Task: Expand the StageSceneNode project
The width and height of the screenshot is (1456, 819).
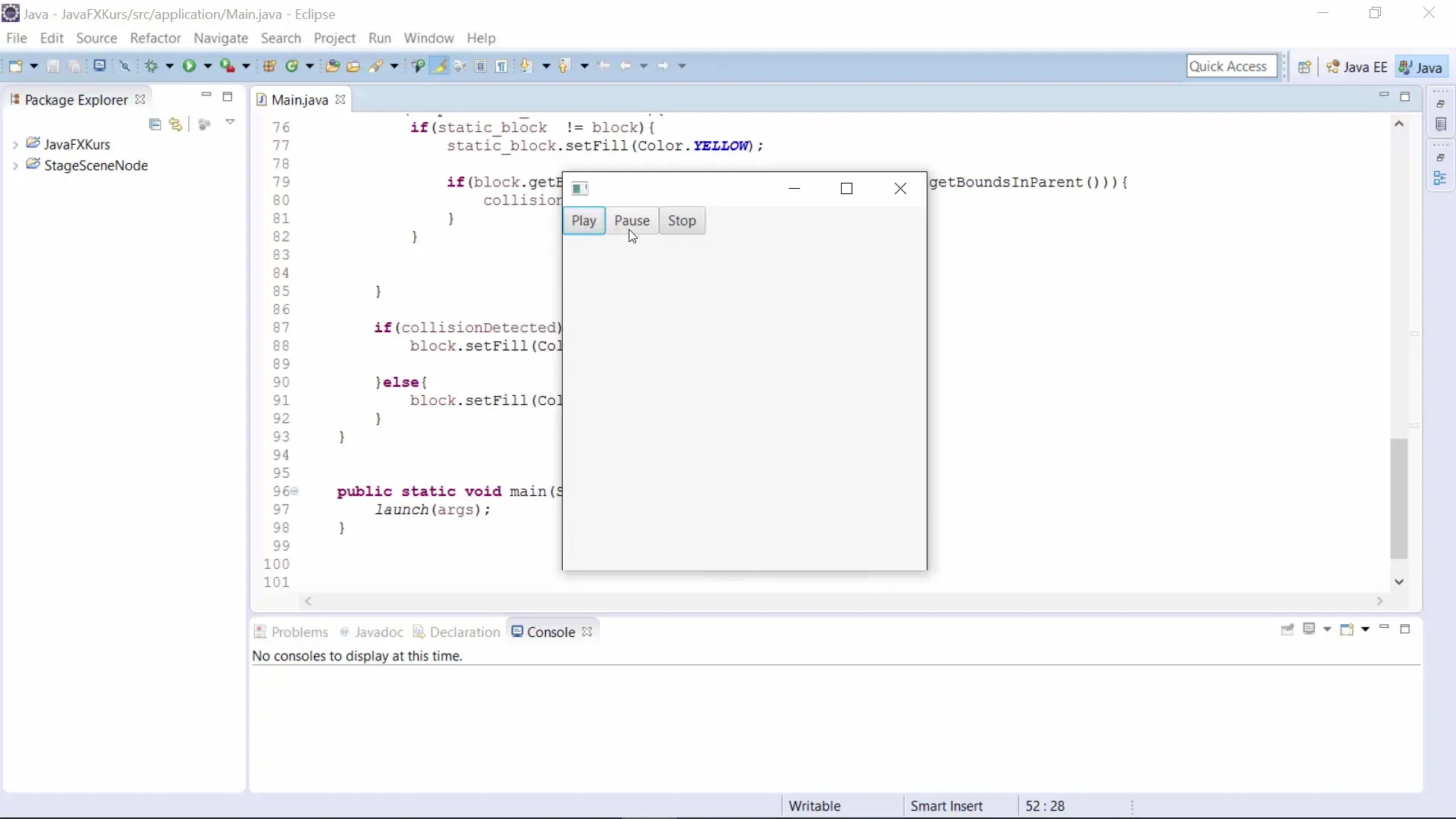Action: coord(15,165)
